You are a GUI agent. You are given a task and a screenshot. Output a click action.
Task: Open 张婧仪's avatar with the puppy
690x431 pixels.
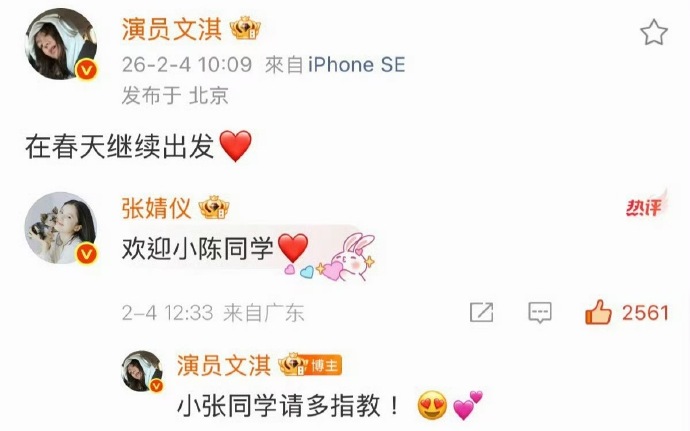click(61, 228)
